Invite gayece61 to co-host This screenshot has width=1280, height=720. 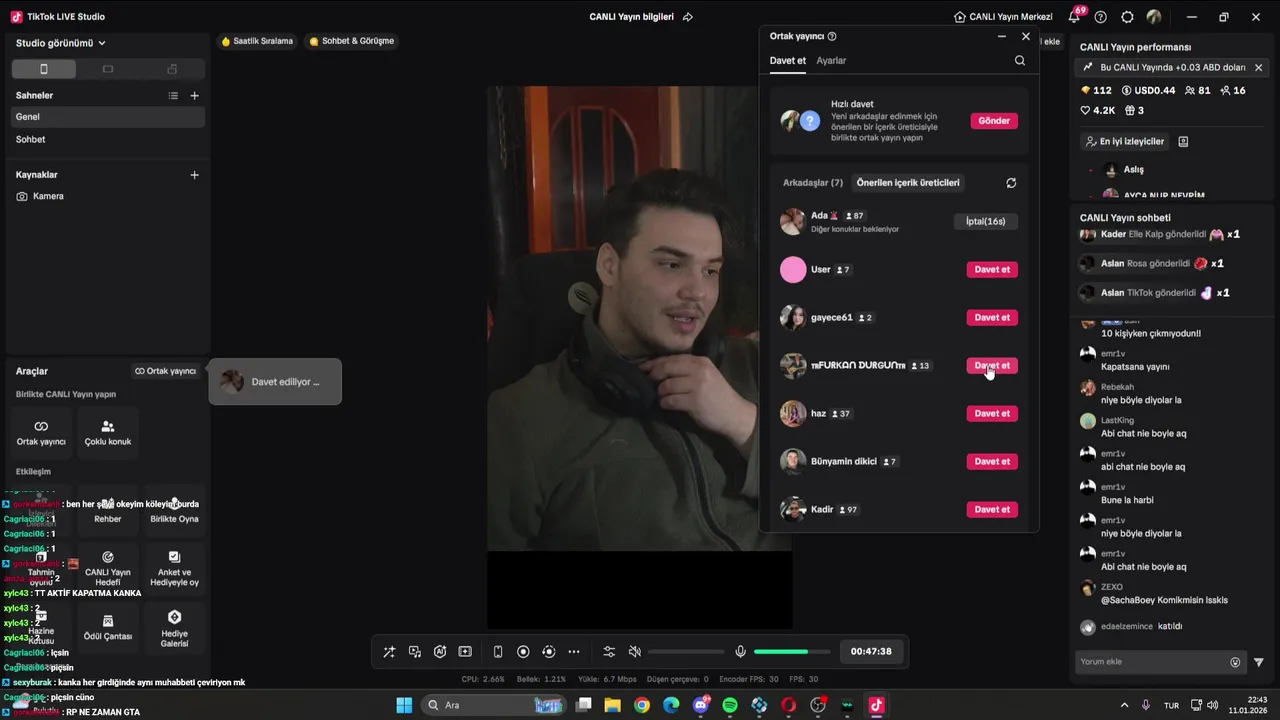(992, 317)
